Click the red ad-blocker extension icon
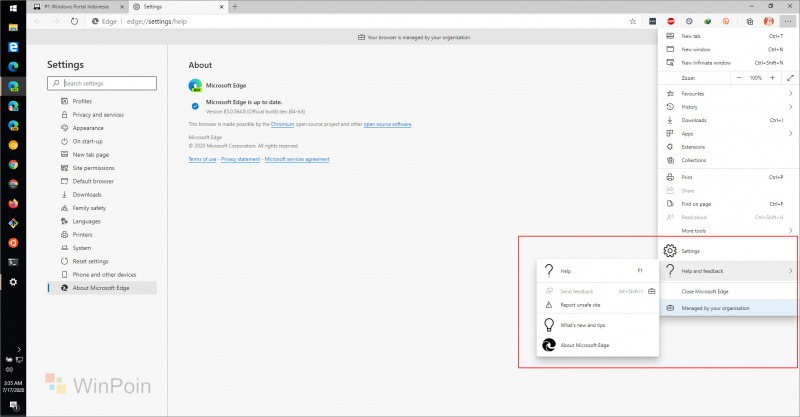The width and height of the screenshot is (800, 417). (670, 21)
